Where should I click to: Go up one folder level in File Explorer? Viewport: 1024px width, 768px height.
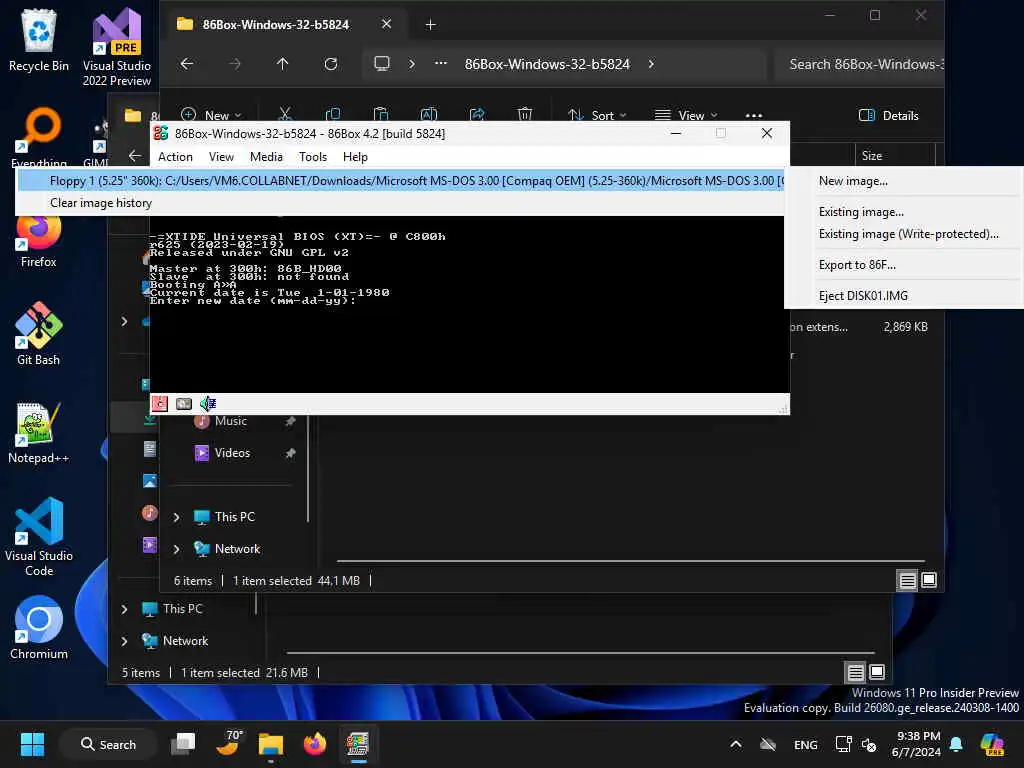point(282,64)
